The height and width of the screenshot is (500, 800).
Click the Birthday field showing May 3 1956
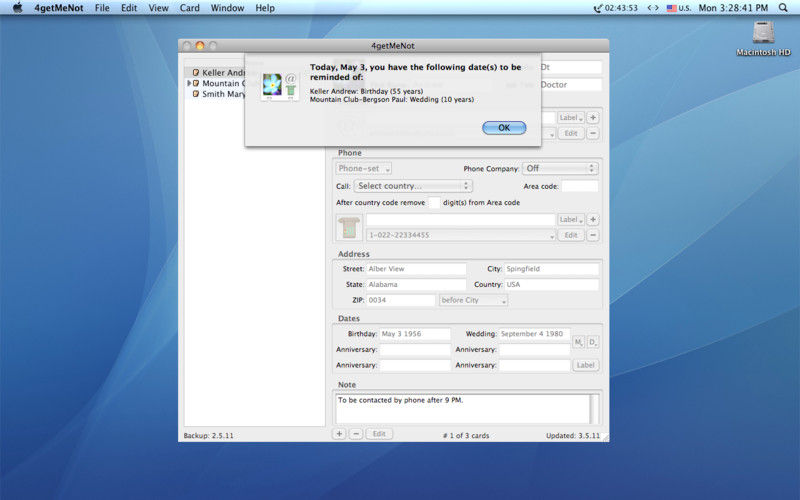coord(415,334)
